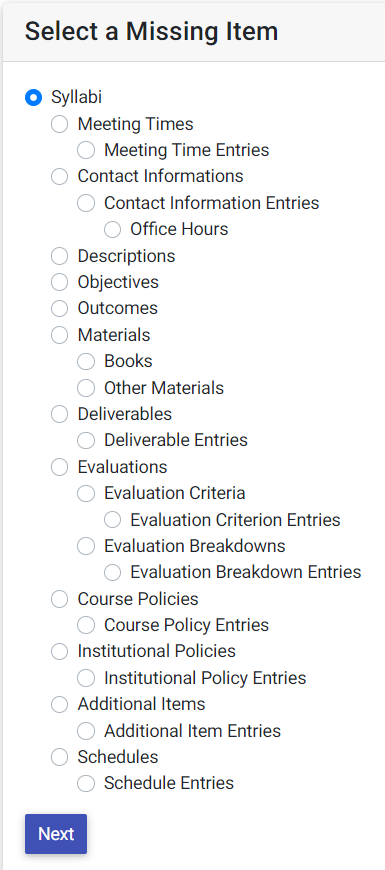385x870 pixels.
Task: Pick the Materials option
Action: (59, 335)
